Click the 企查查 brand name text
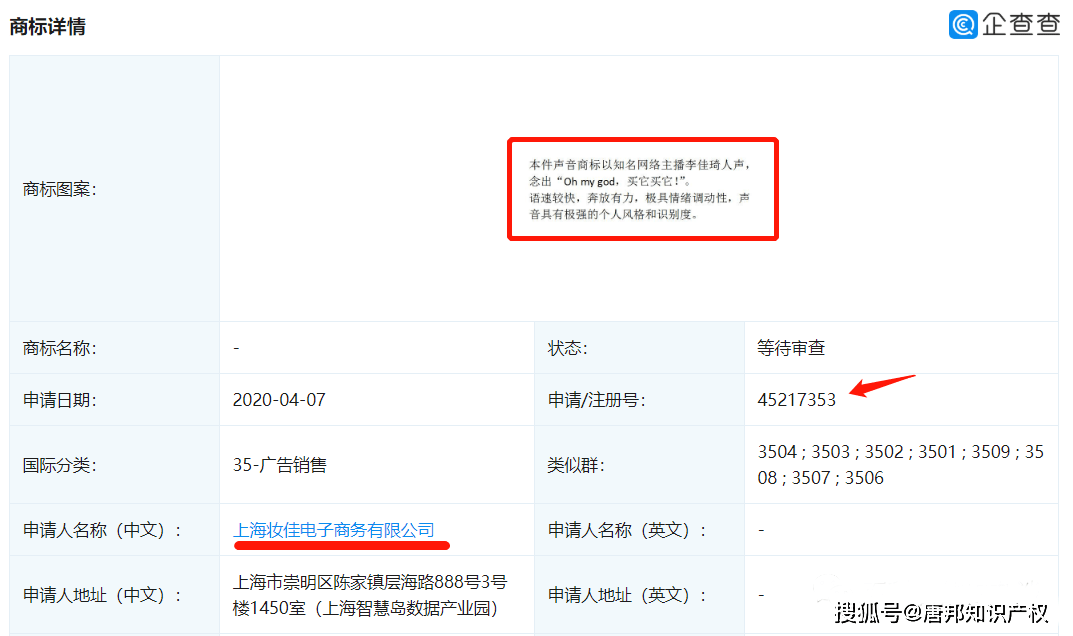1073x636 pixels. [x=1019, y=24]
